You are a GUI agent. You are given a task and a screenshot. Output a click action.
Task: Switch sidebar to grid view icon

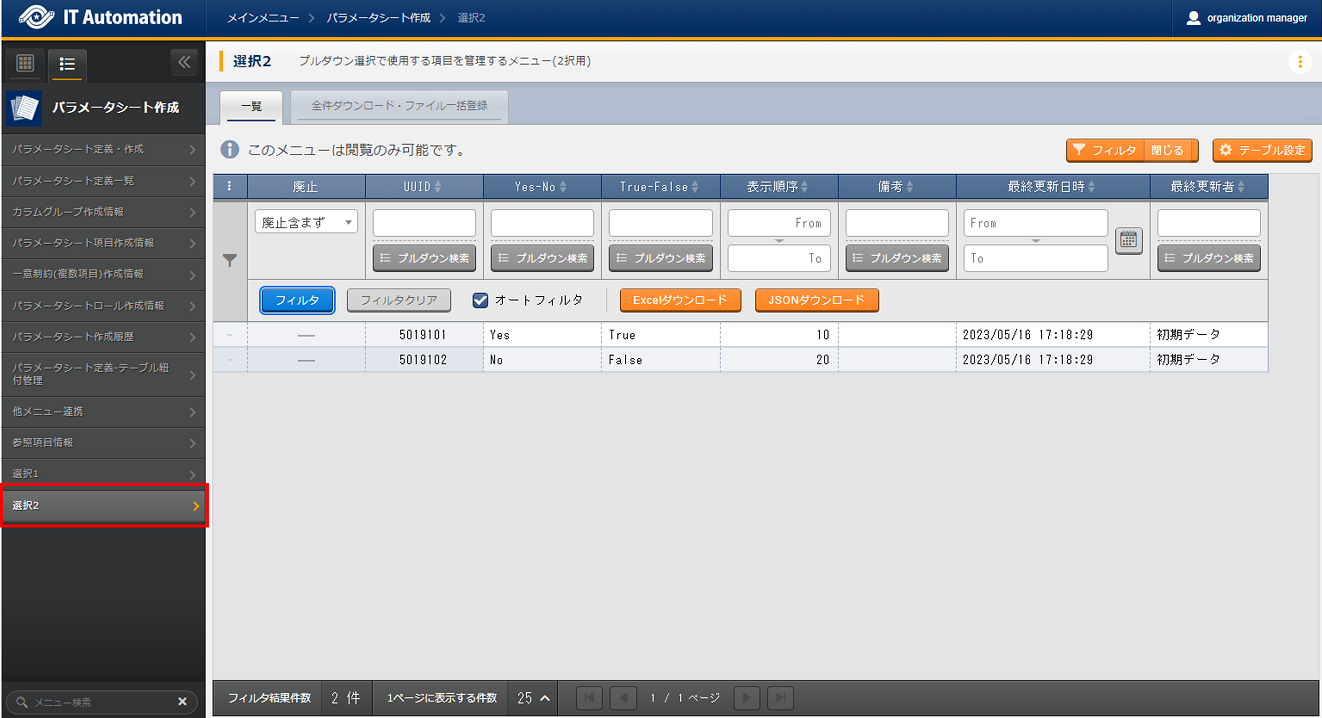point(26,63)
